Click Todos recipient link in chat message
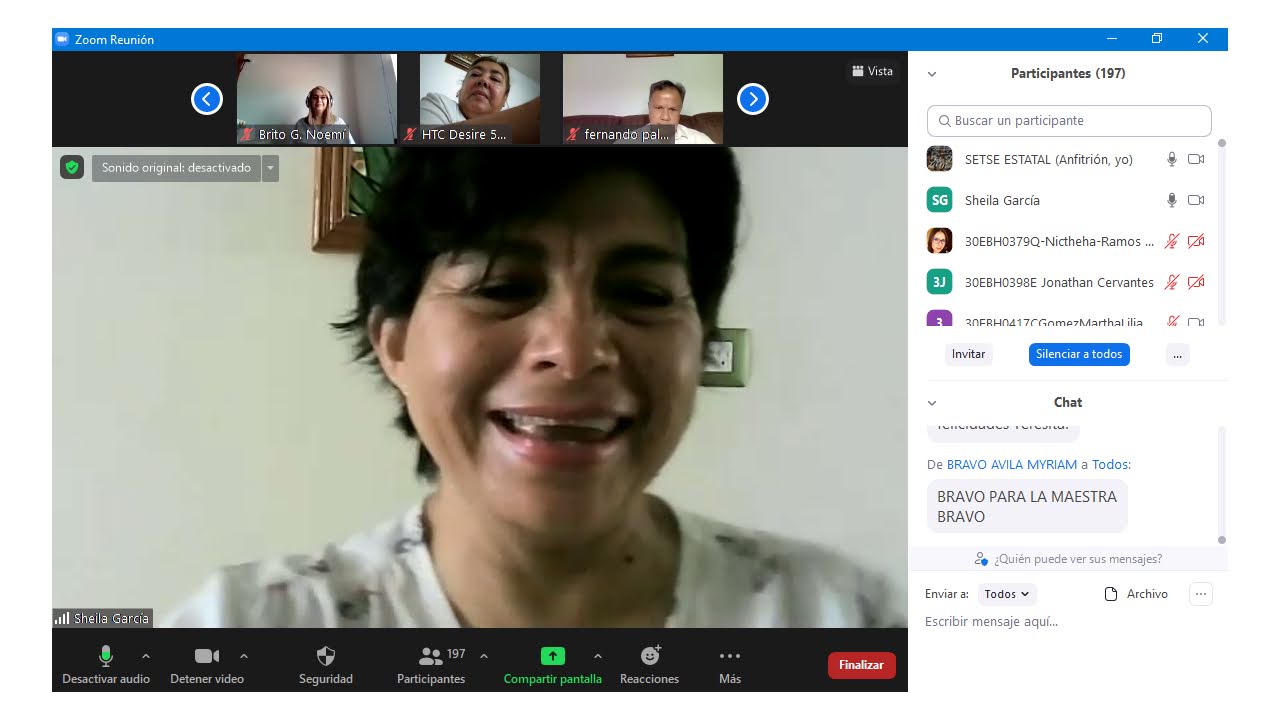 pos(1110,465)
